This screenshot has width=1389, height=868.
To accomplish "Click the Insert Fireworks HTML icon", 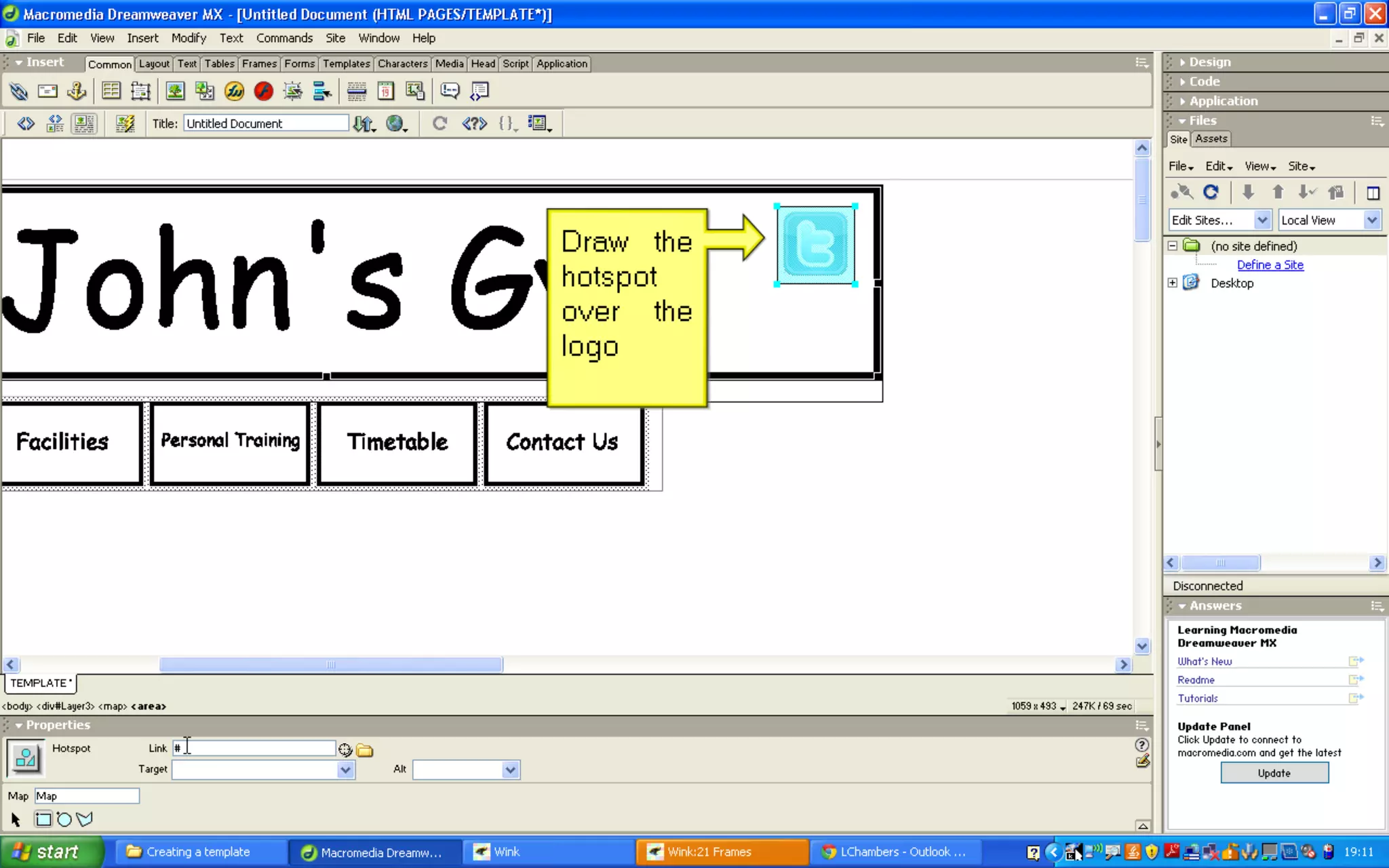I will (234, 91).
